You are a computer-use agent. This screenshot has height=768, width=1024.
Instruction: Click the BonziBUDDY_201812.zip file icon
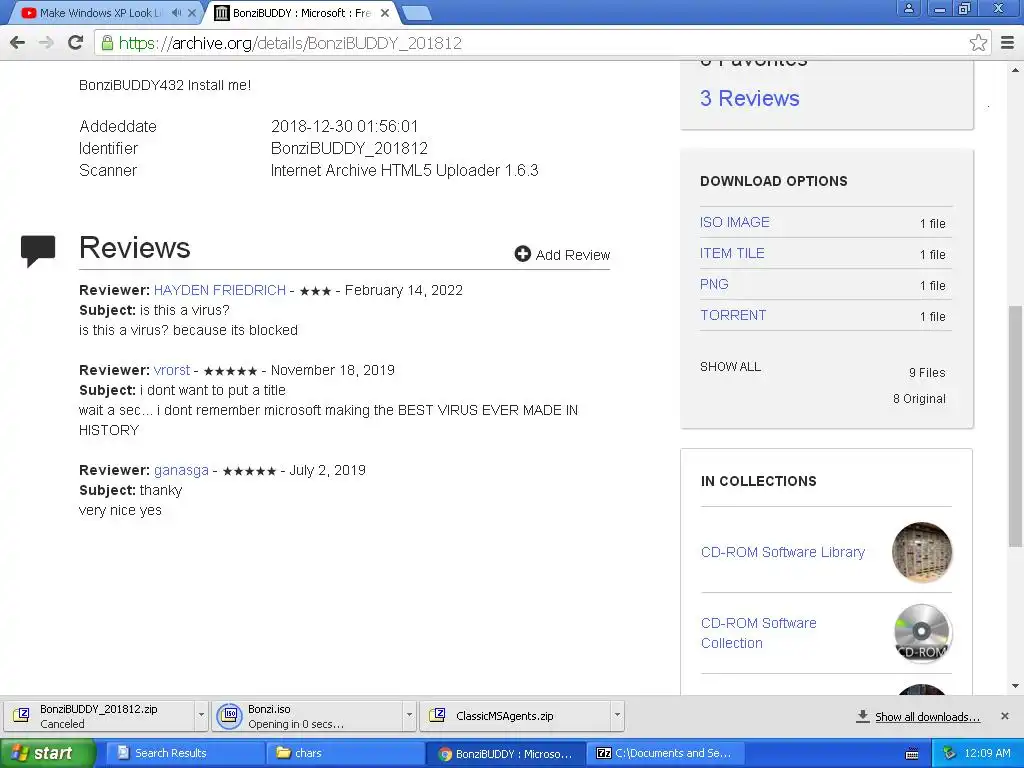pos(21,716)
